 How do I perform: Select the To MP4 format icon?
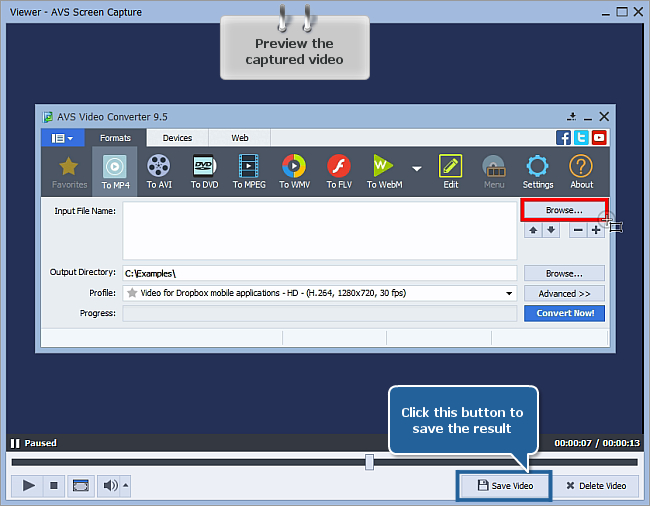tap(115, 172)
